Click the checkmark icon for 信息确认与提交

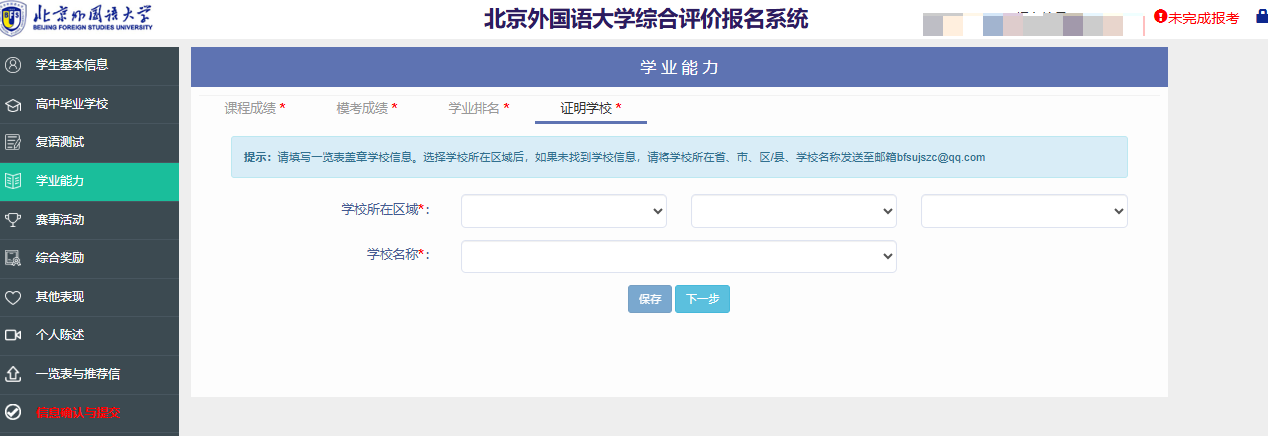point(13,412)
